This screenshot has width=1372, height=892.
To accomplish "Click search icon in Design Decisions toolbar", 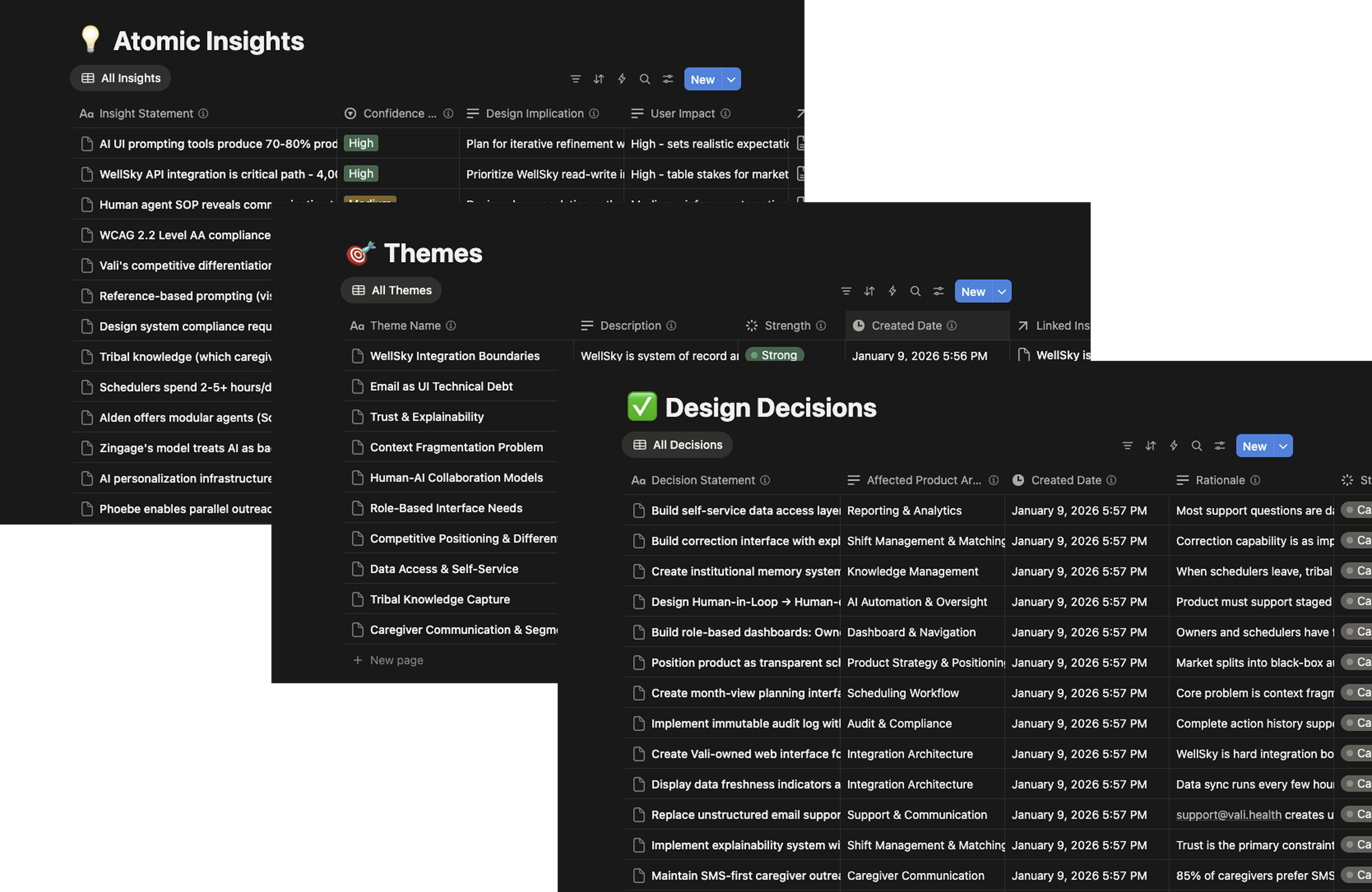I will [1196, 445].
